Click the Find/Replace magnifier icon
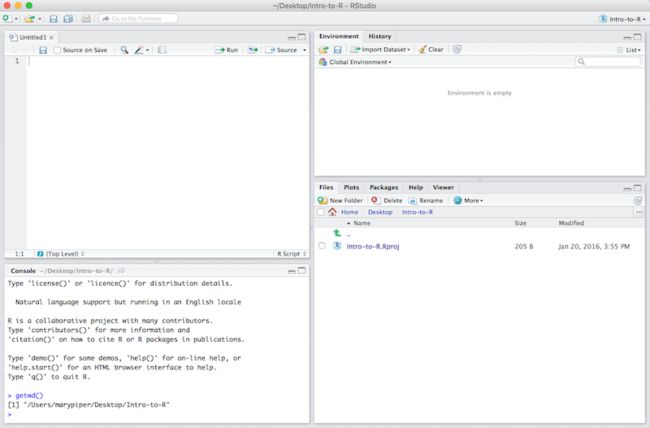 tap(124, 50)
